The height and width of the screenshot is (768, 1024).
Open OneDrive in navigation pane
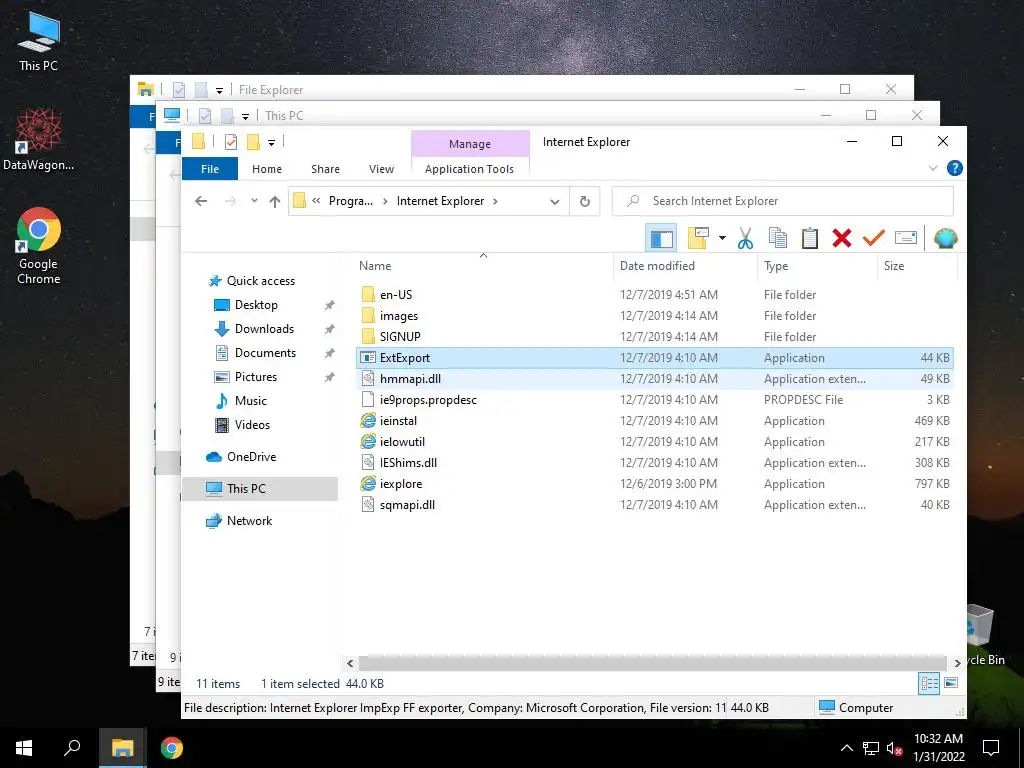tap(251, 456)
